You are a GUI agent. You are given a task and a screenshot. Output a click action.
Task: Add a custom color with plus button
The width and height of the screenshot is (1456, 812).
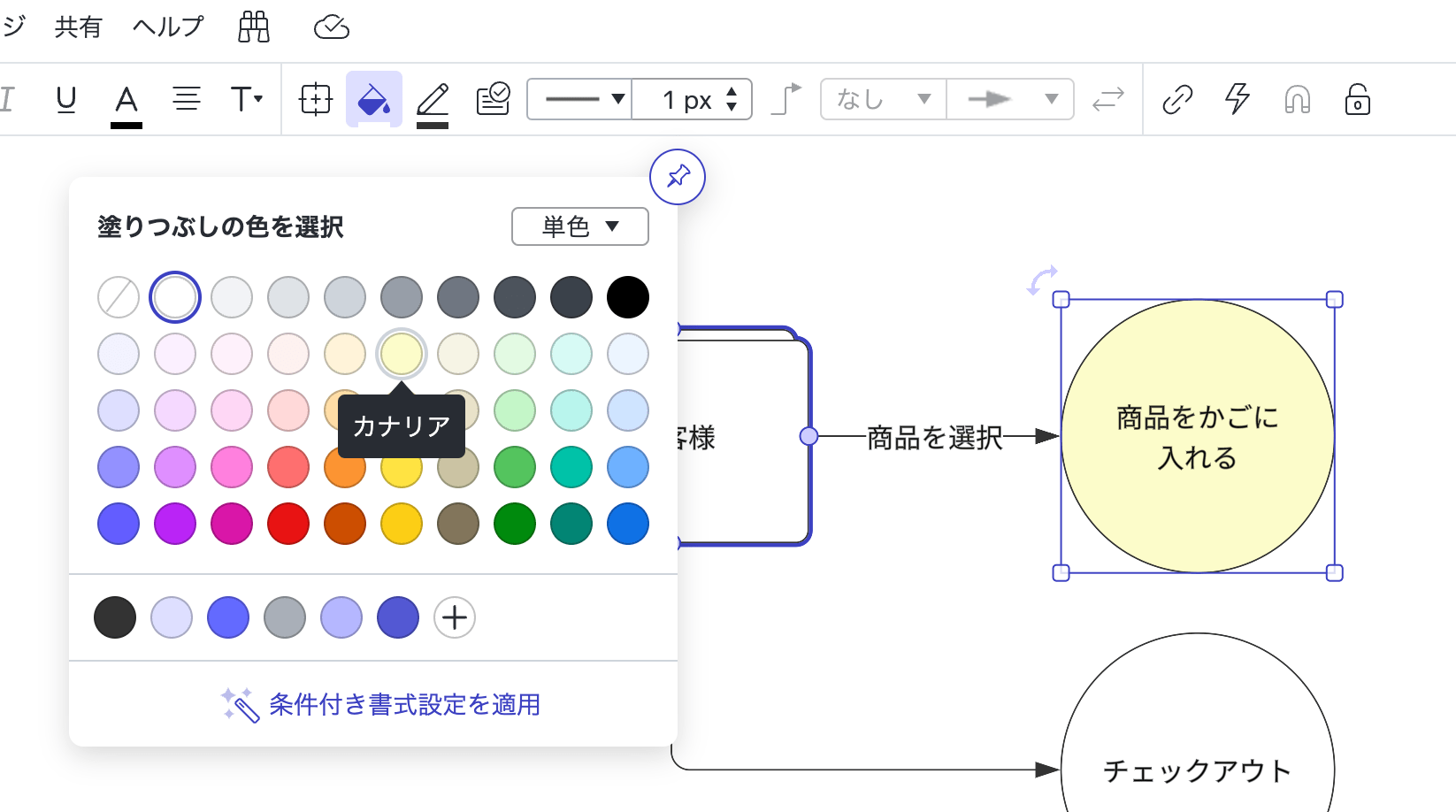[455, 617]
